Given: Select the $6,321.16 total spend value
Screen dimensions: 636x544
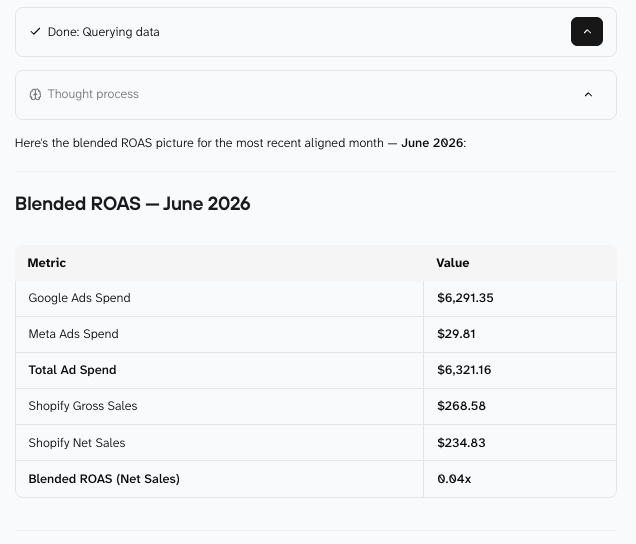Looking at the screenshot, I should pos(464,370).
